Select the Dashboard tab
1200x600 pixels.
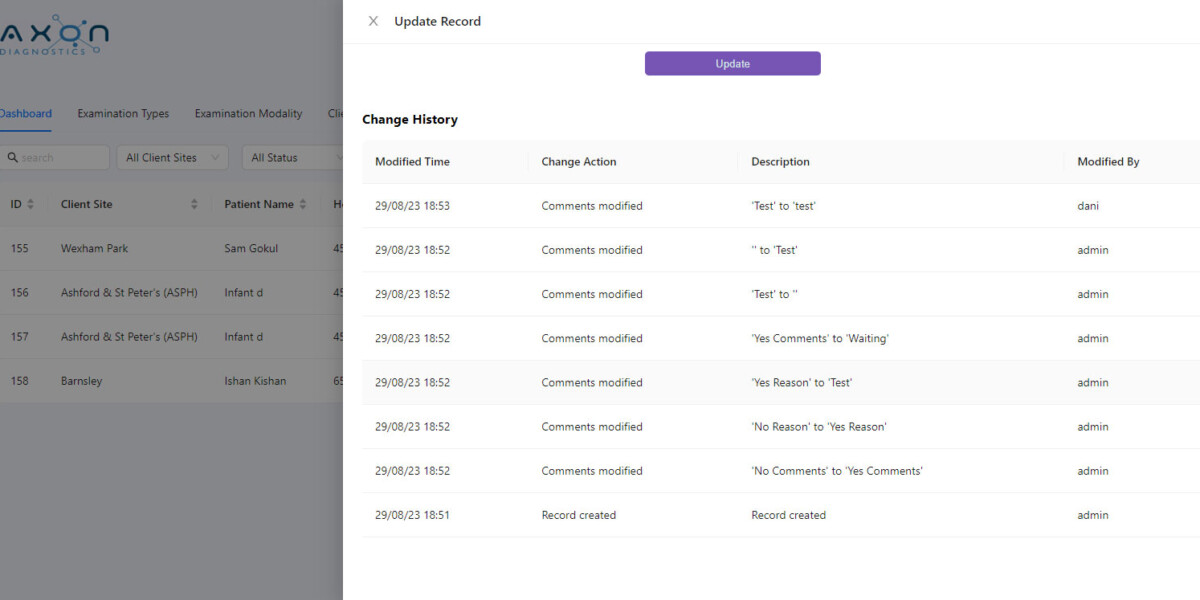pos(22,113)
